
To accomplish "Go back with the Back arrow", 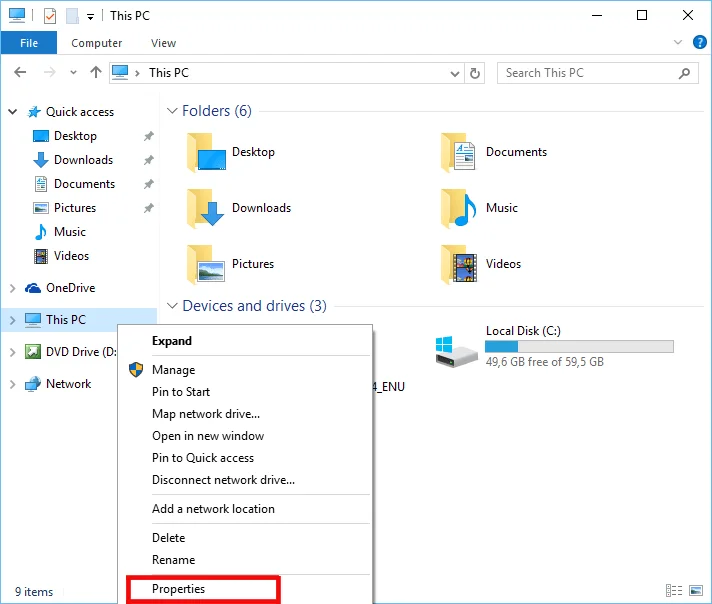I will pyautogui.click(x=20, y=72).
